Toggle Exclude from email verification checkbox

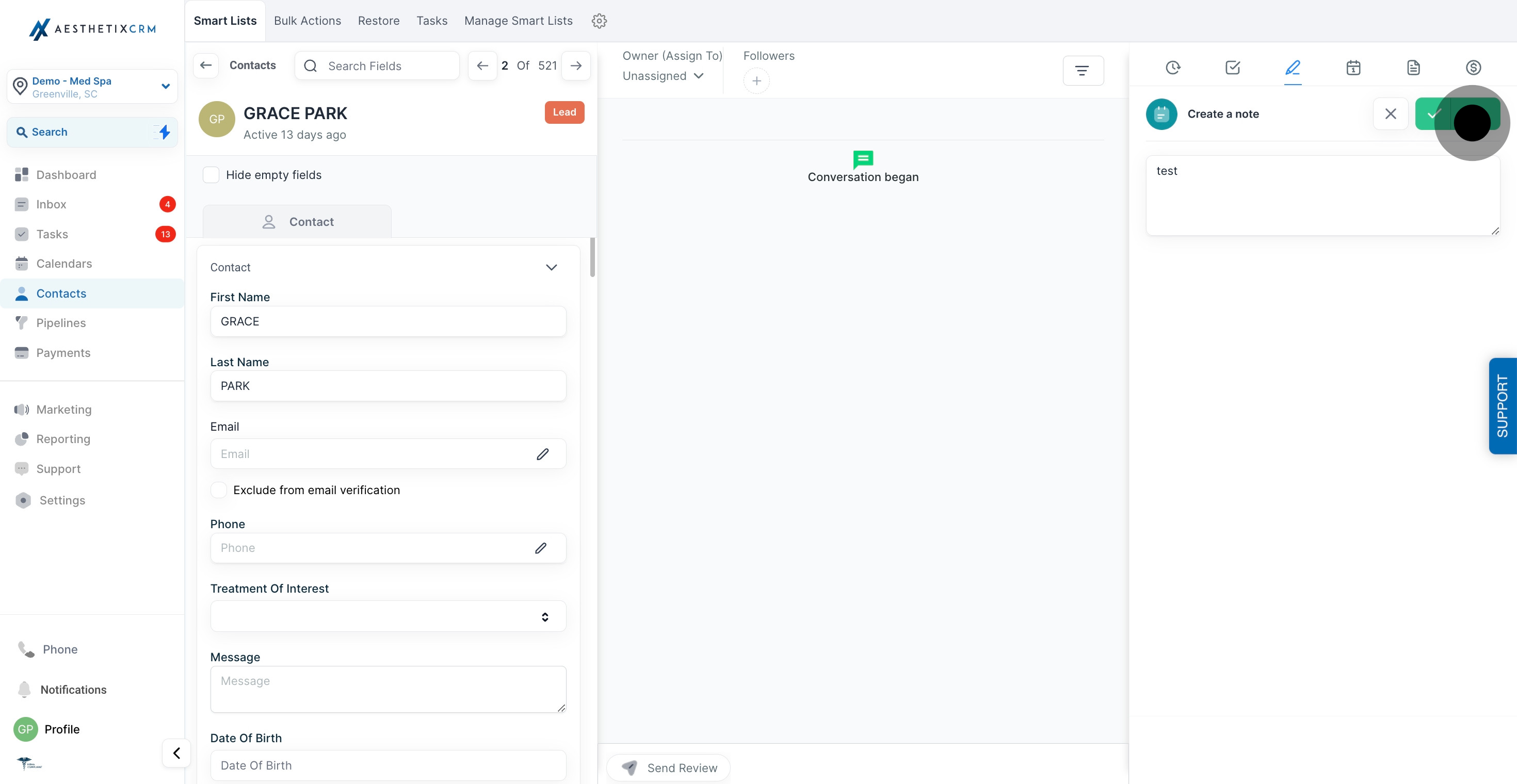218,489
